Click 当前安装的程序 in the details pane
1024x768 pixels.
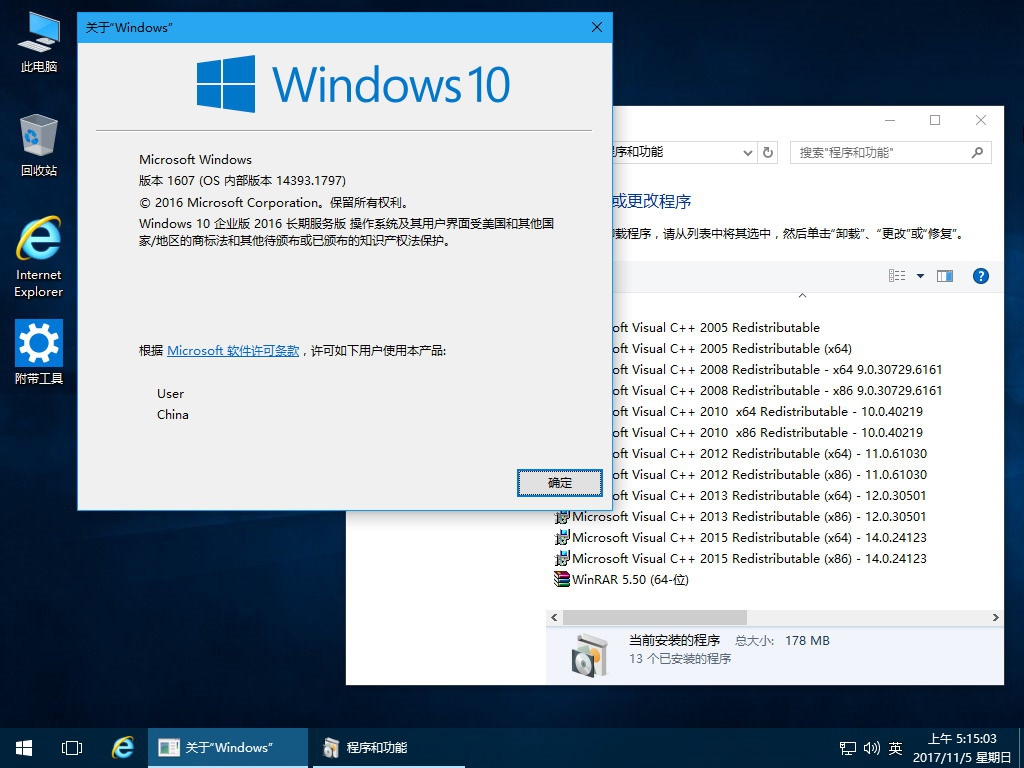[x=674, y=641]
